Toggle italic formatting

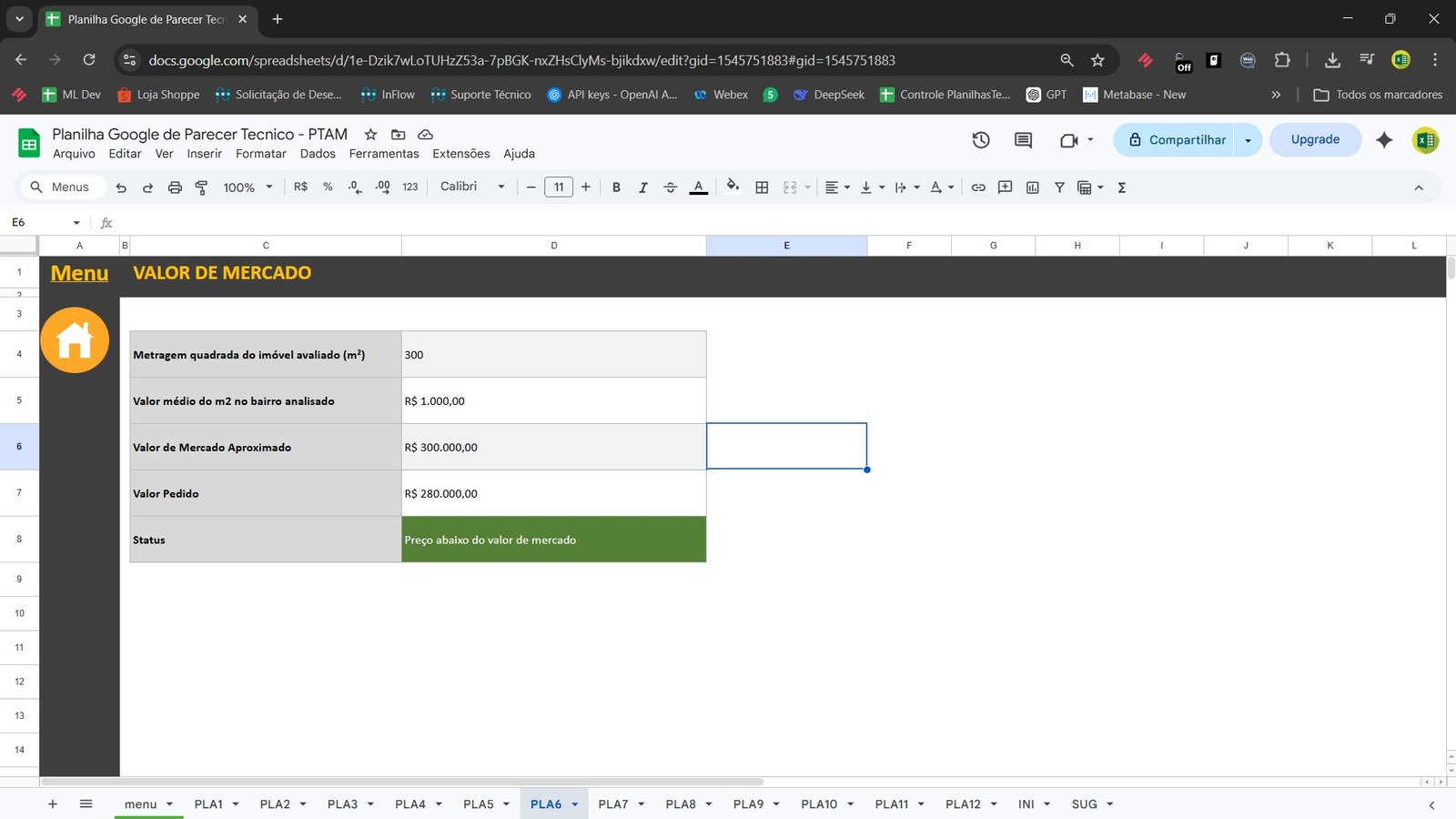[642, 187]
